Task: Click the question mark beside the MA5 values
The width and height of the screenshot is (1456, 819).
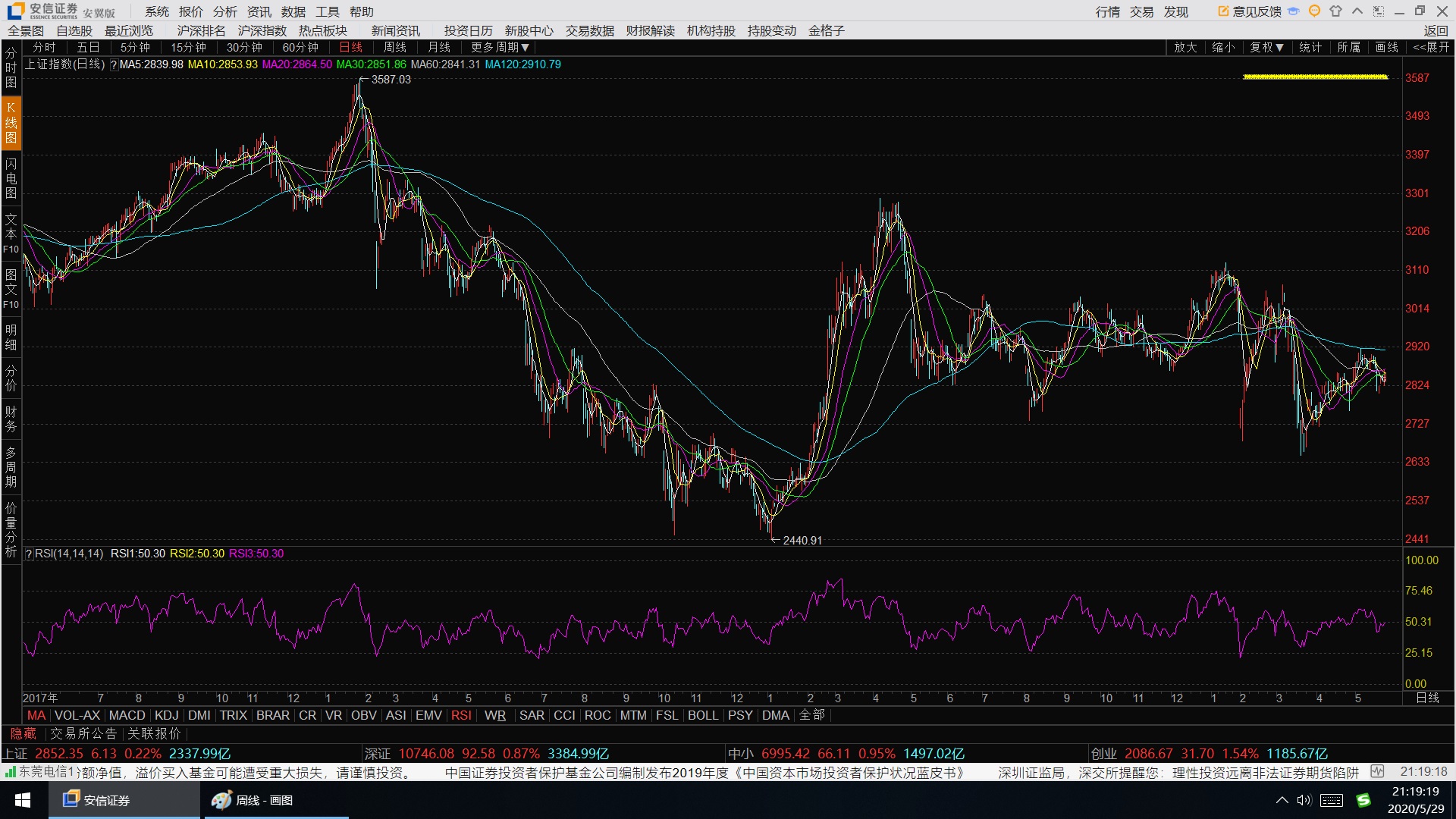Action: [114, 65]
